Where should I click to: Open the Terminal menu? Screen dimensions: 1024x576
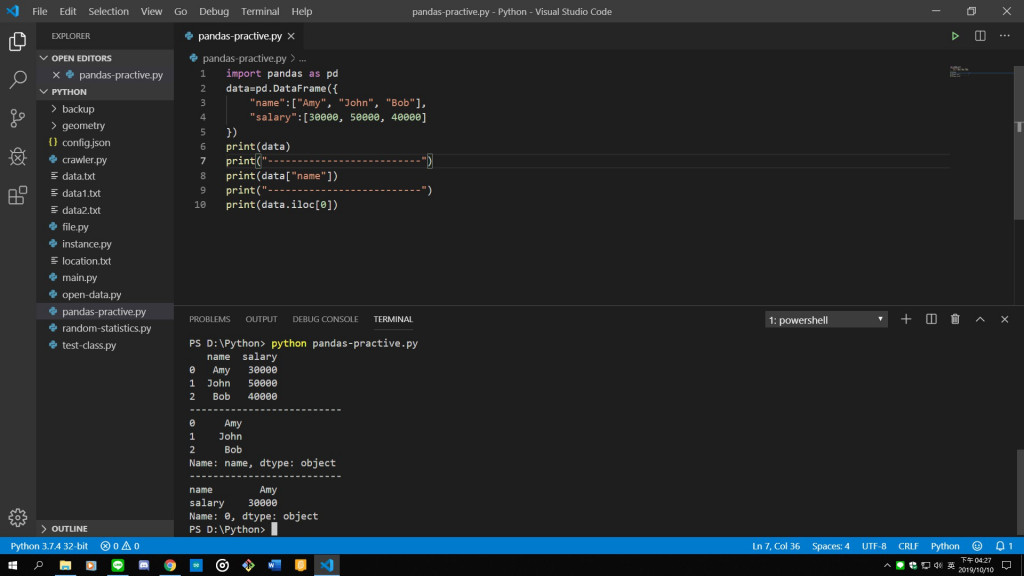260,11
